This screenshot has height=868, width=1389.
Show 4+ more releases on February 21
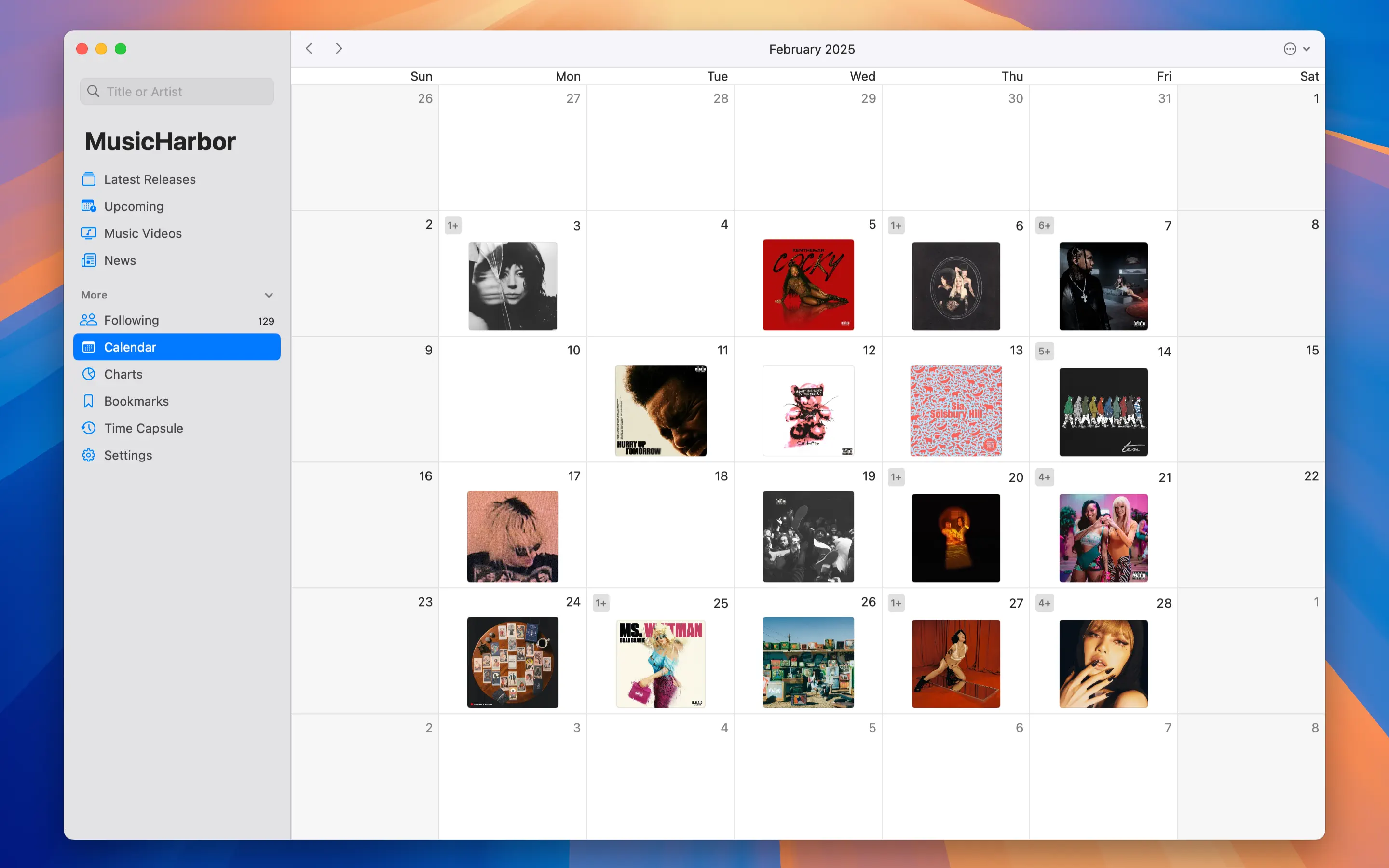pyautogui.click(x=1044, y=477)
